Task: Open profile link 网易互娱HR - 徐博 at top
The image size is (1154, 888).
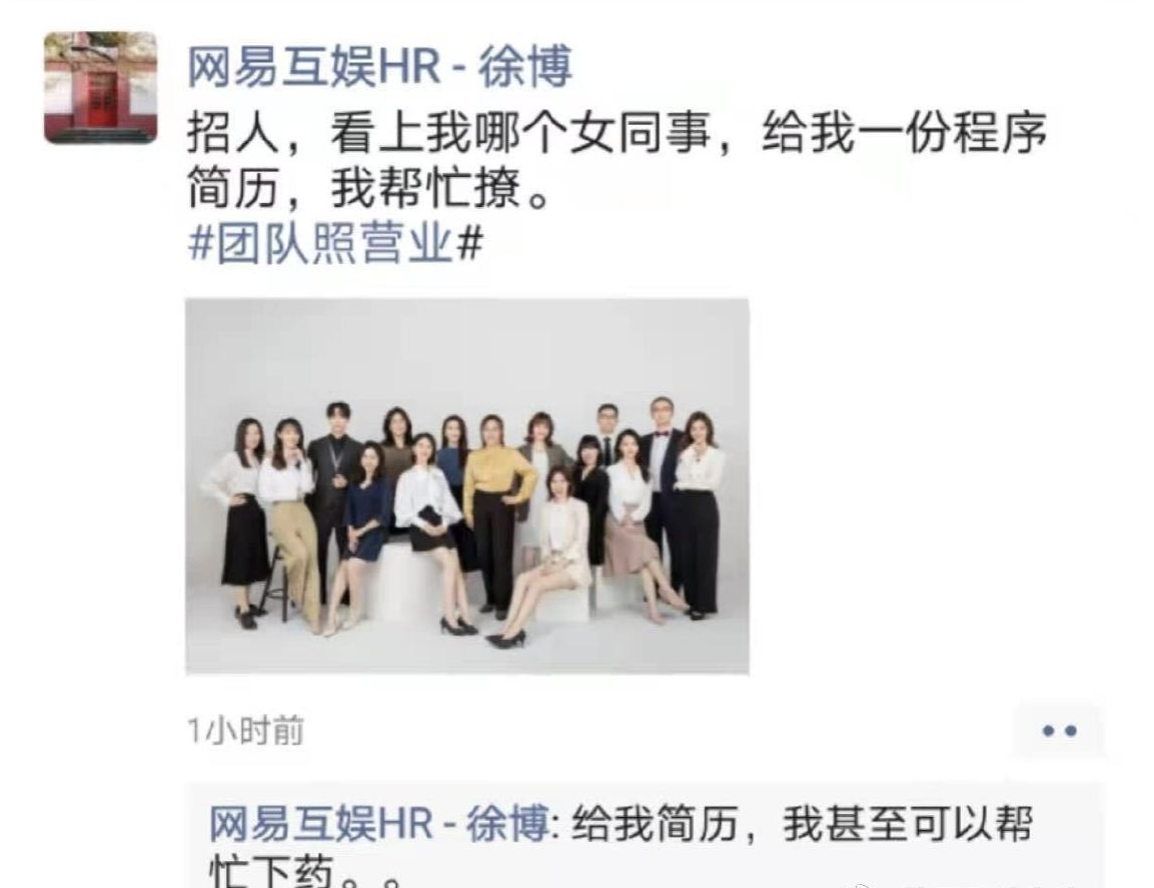Action: pos(380,66)
